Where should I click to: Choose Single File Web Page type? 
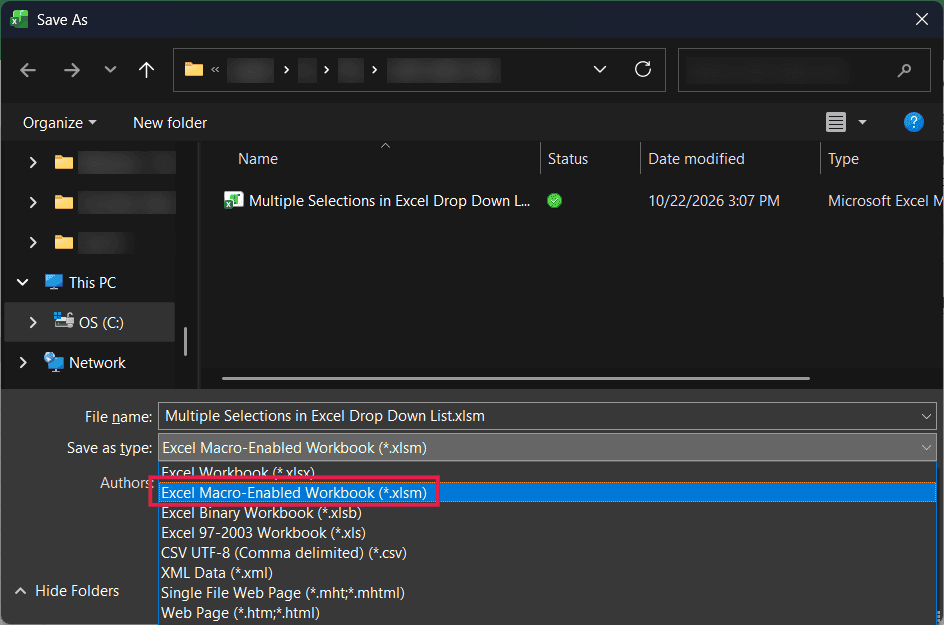(x=547, y=592)
